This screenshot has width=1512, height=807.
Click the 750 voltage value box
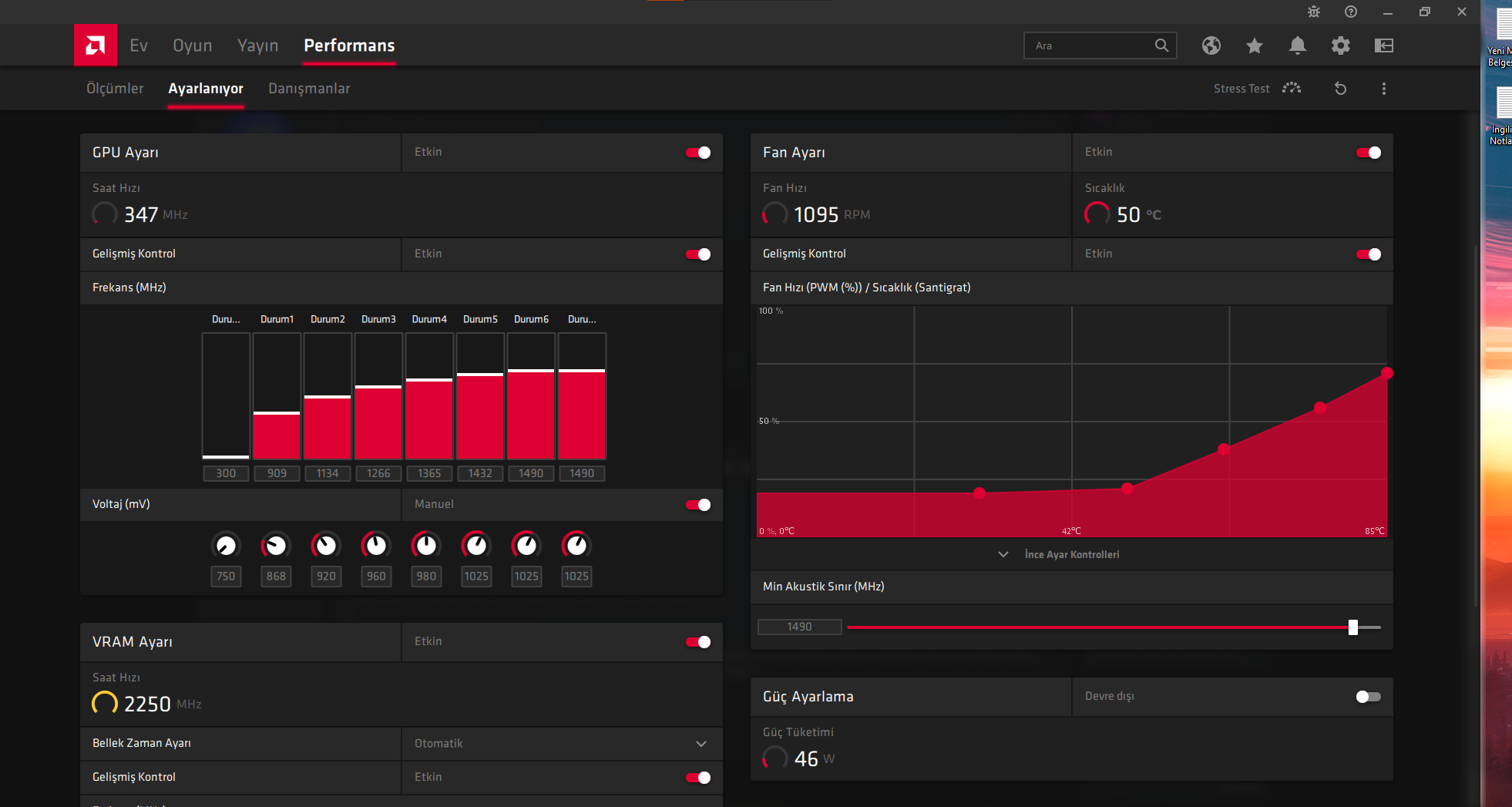[x=226, y=577]
